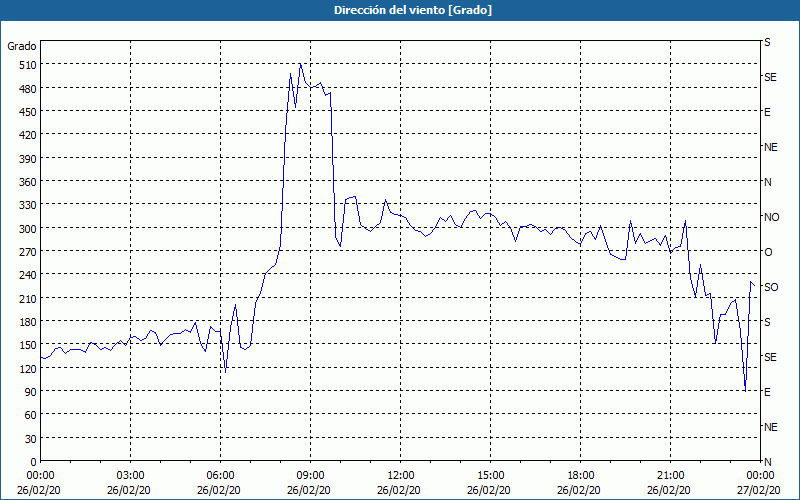The height and width of the screenshot is (500, 800).
Task: Select the 450 value on the degree axis
Action: [28, 112]
